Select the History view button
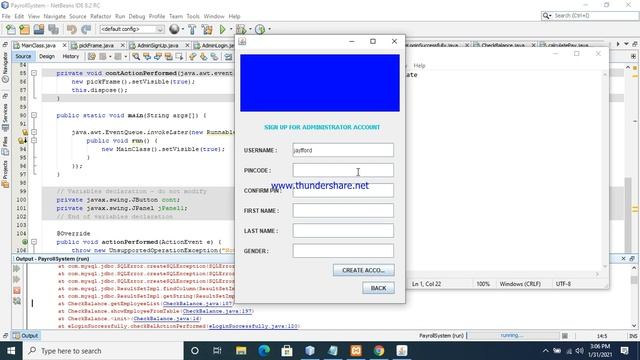 tap(71, 56)
